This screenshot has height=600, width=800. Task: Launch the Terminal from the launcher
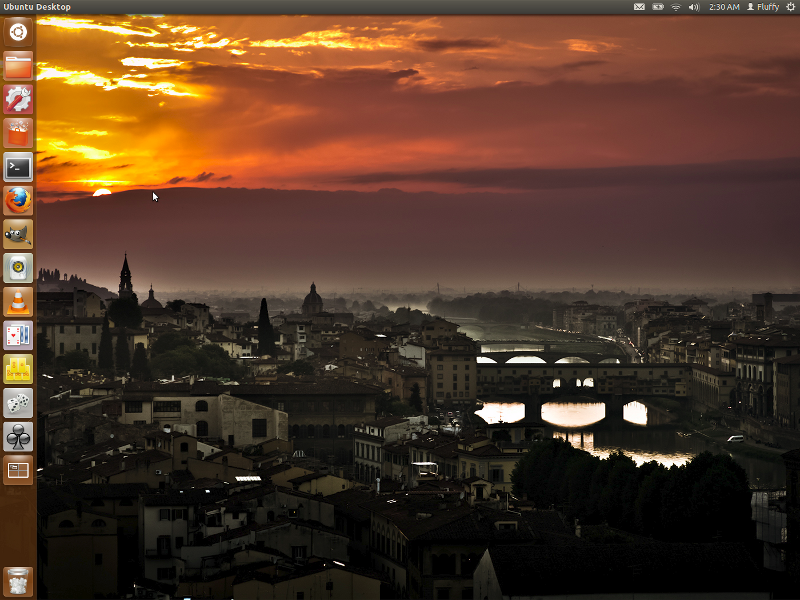click(17, 167)
